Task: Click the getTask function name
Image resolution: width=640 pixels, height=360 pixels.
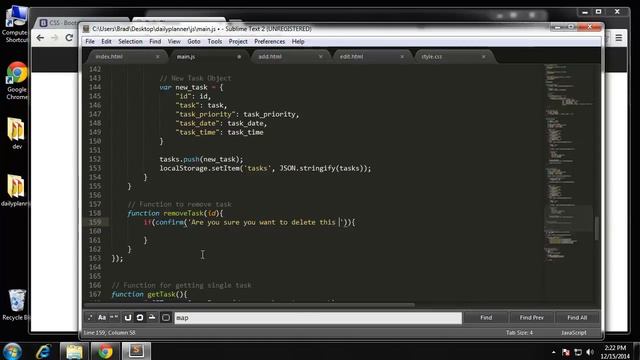Action: [161, 294]
